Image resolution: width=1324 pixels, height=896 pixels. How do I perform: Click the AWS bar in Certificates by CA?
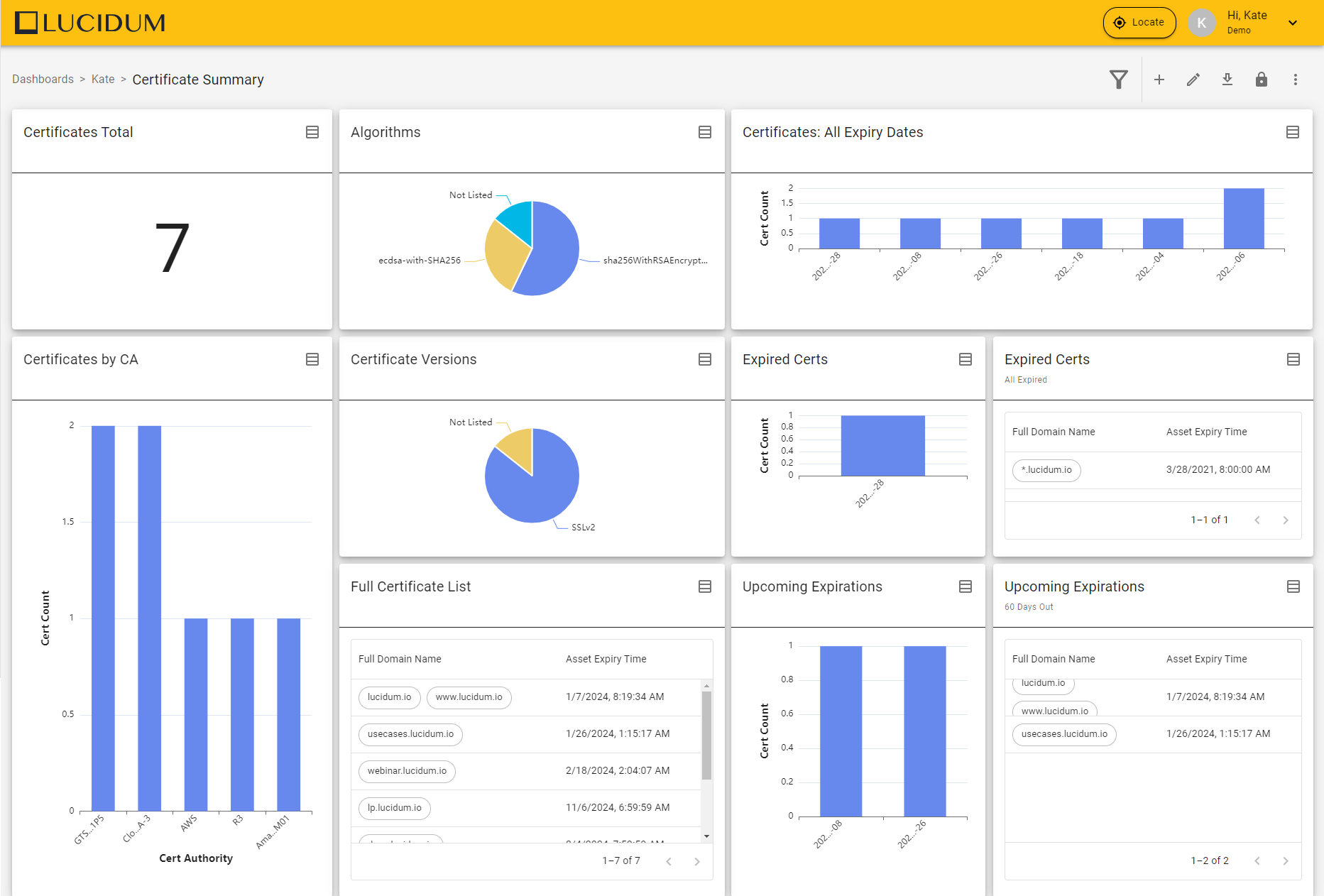coord(196,714)
